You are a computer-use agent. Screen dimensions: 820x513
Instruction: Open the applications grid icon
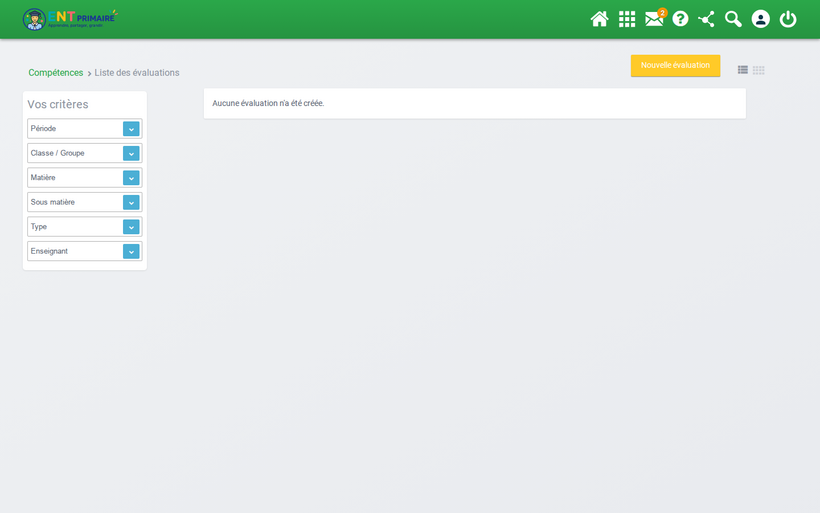click(x=627, y=19)
